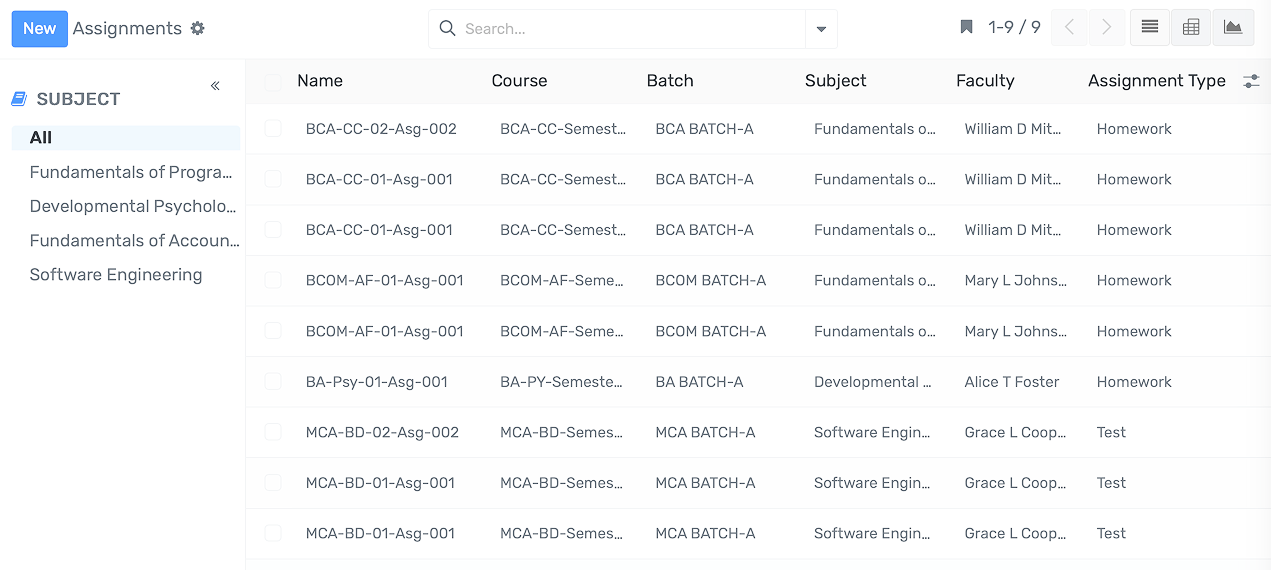Screen dimensions: 1271x570
Task: Click the 1-9 / 9 pager text
Action: click(1014, 27)
